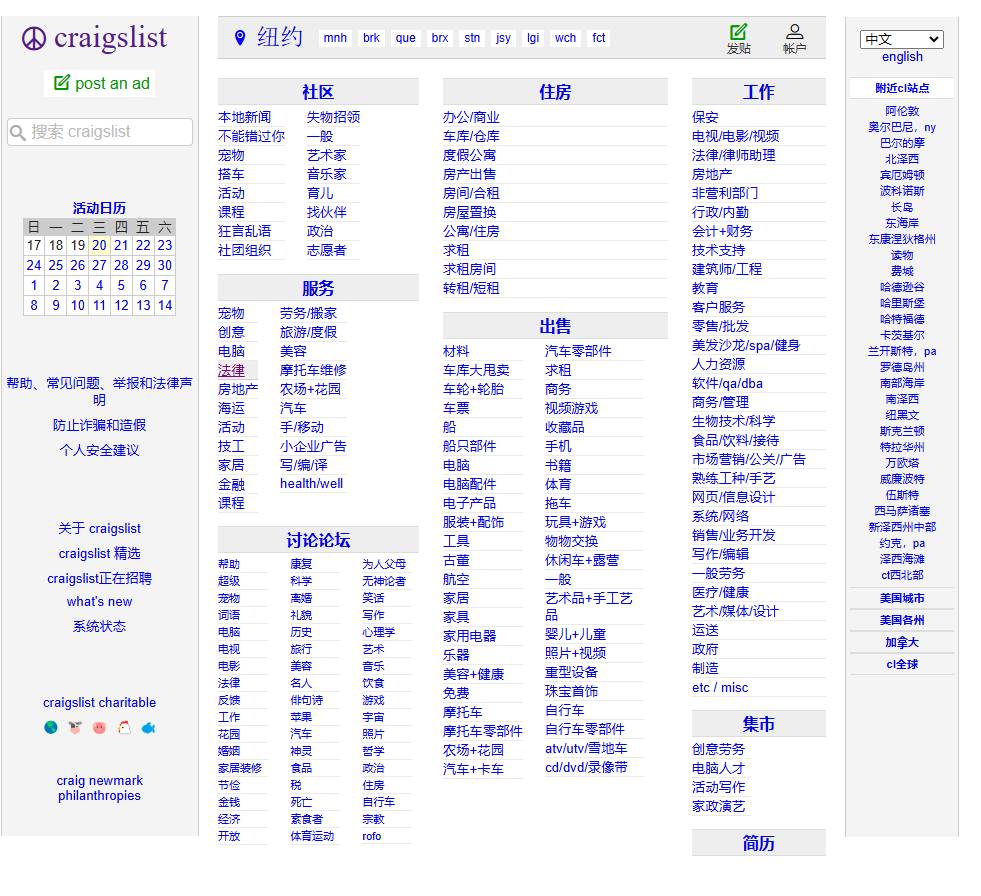981x896 pixels.
Task: Open the 转租/短租 housing link
Action: [471, 288]
